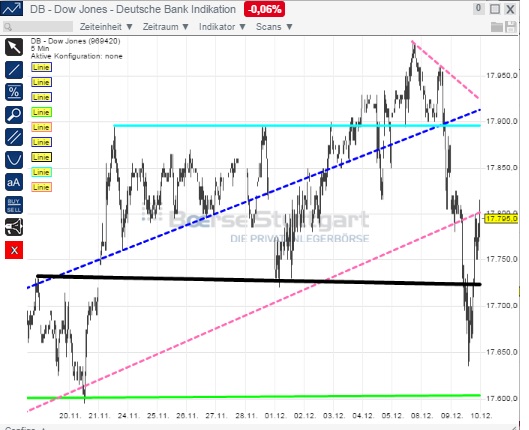Screen dimensions: 529x430
Task: Click the Aktive Konfiguration: none text
Action: [x=77, y=56]
